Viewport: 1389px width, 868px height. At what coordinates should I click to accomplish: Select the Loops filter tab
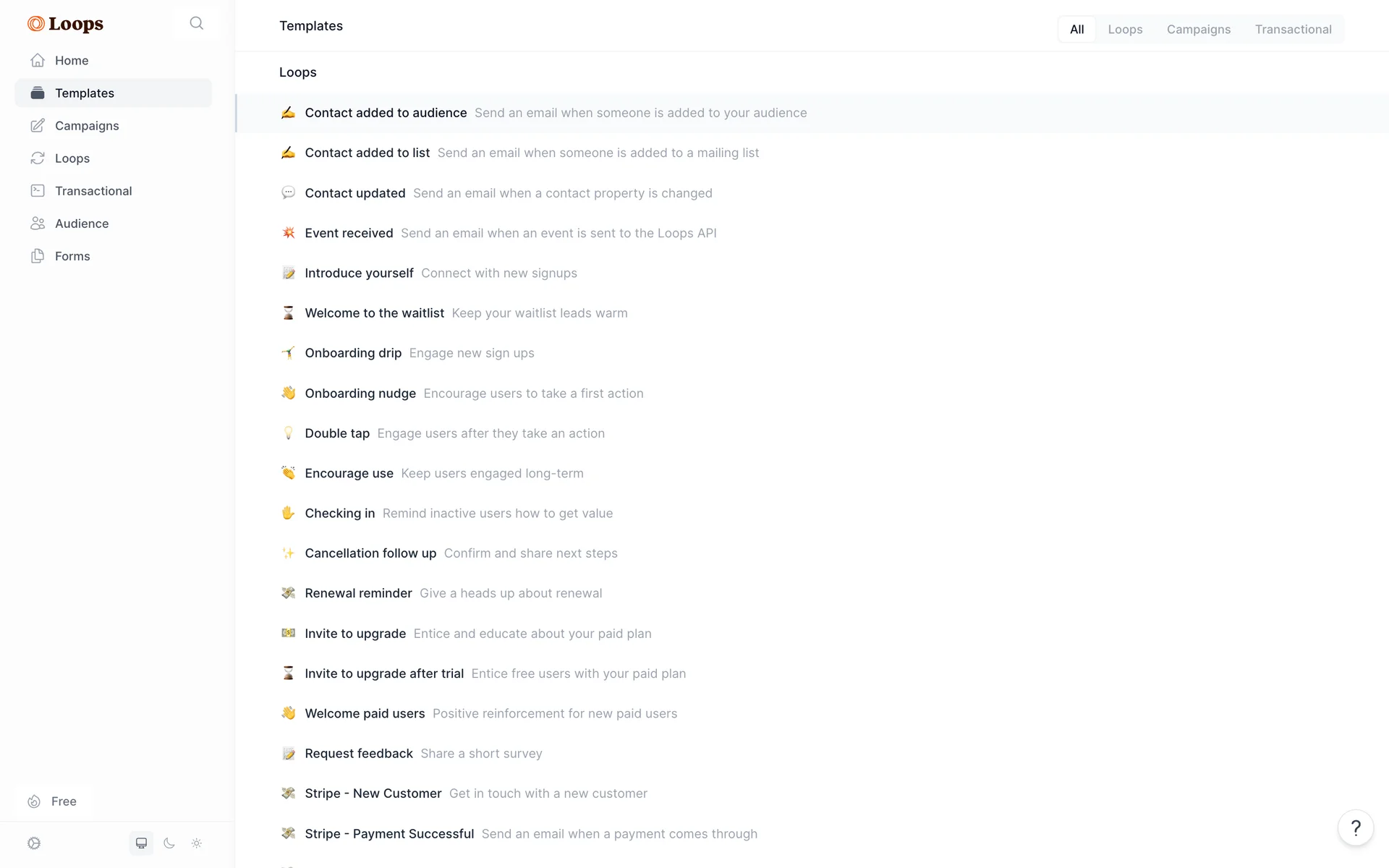coord(1125,29)
